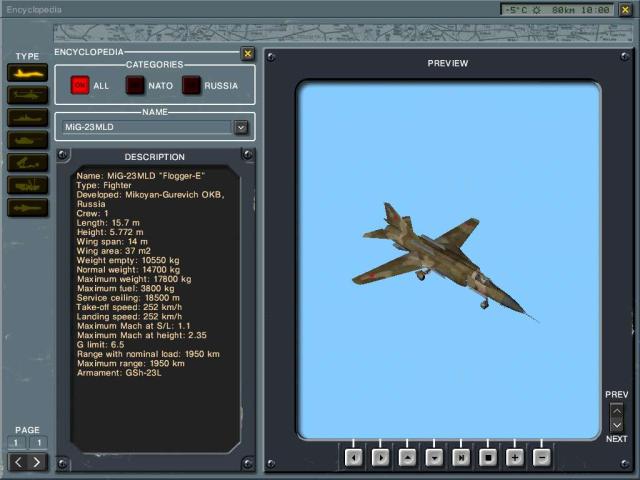Viewport: 640px width, 480px height.
Task: Click the "Maximum Mach at height: 2.35" line
Action: tap(142, 335)
